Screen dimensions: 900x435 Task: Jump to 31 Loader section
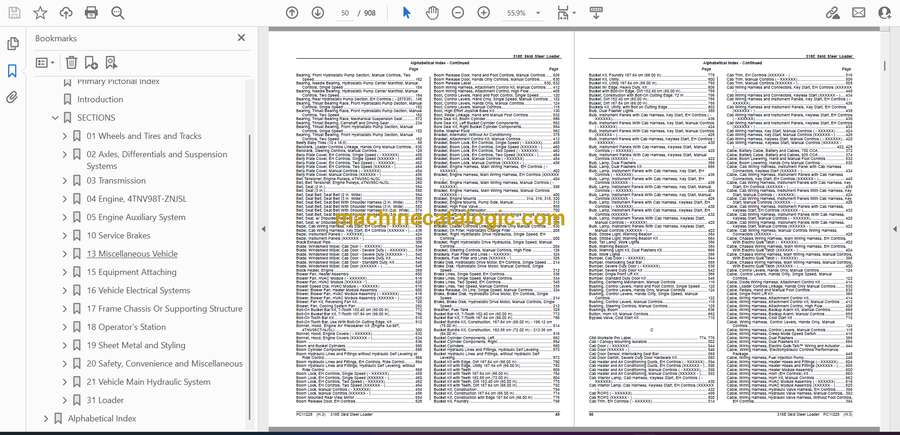[105, 401]
